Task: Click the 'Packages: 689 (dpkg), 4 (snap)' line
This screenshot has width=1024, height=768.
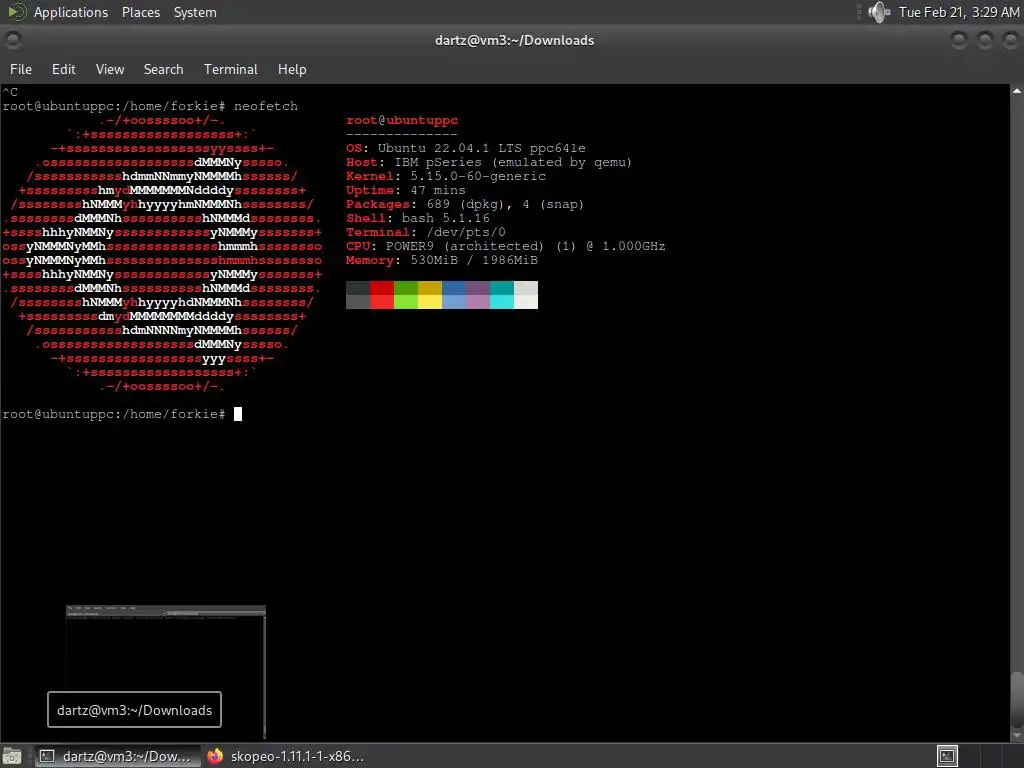Action: pyautogui.click(x=465, y=204)
